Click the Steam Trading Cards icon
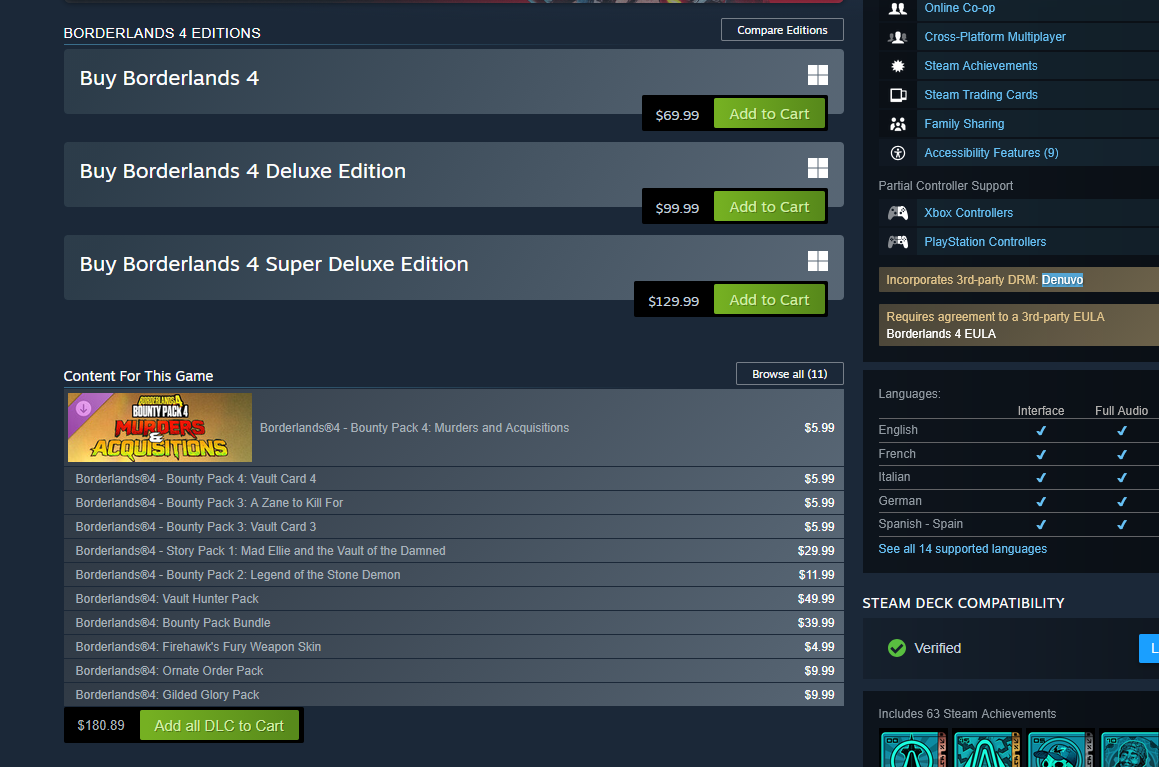 (x=897, y=95)
